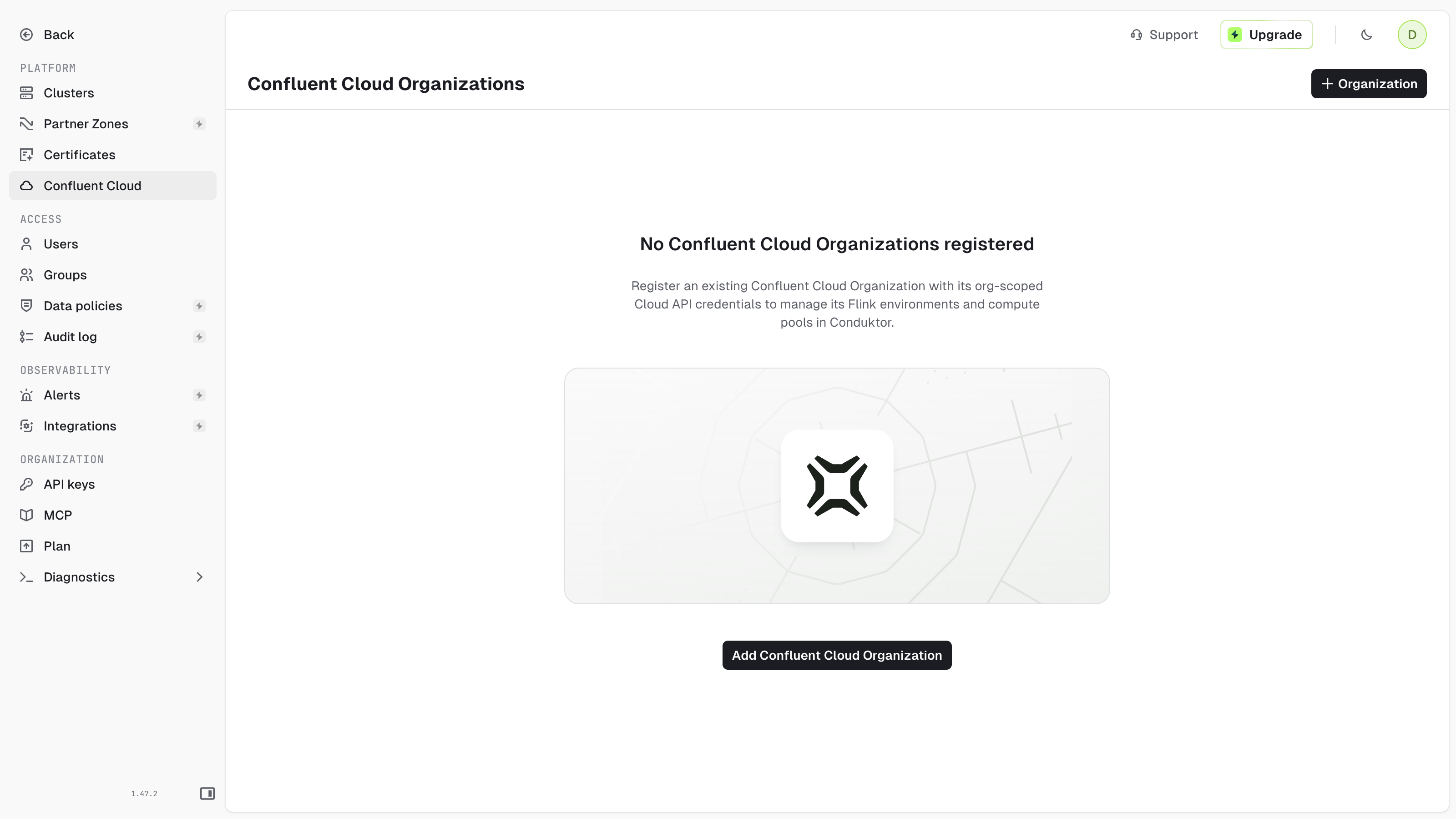Navigate to Users page

[x=113, y=244]
